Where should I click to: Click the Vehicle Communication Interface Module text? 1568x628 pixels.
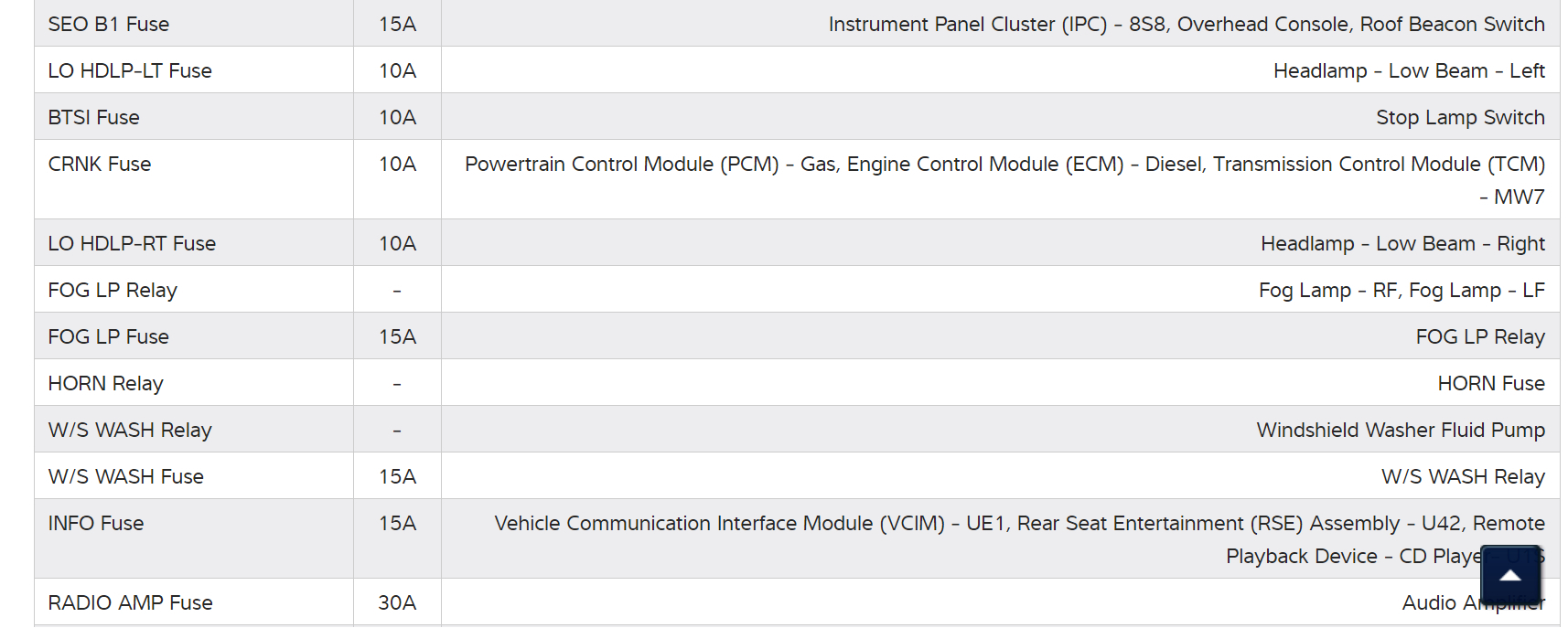(x=1019, y=524)
